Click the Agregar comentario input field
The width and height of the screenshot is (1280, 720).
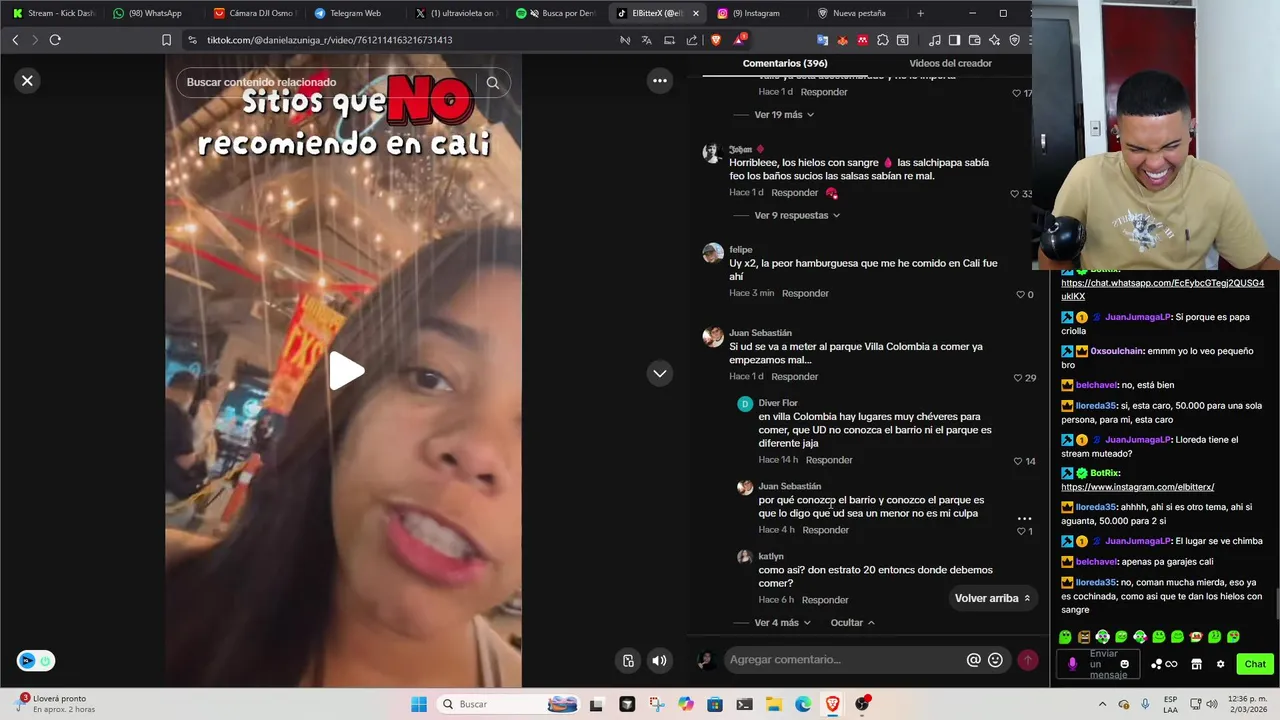tap(845, 660)
